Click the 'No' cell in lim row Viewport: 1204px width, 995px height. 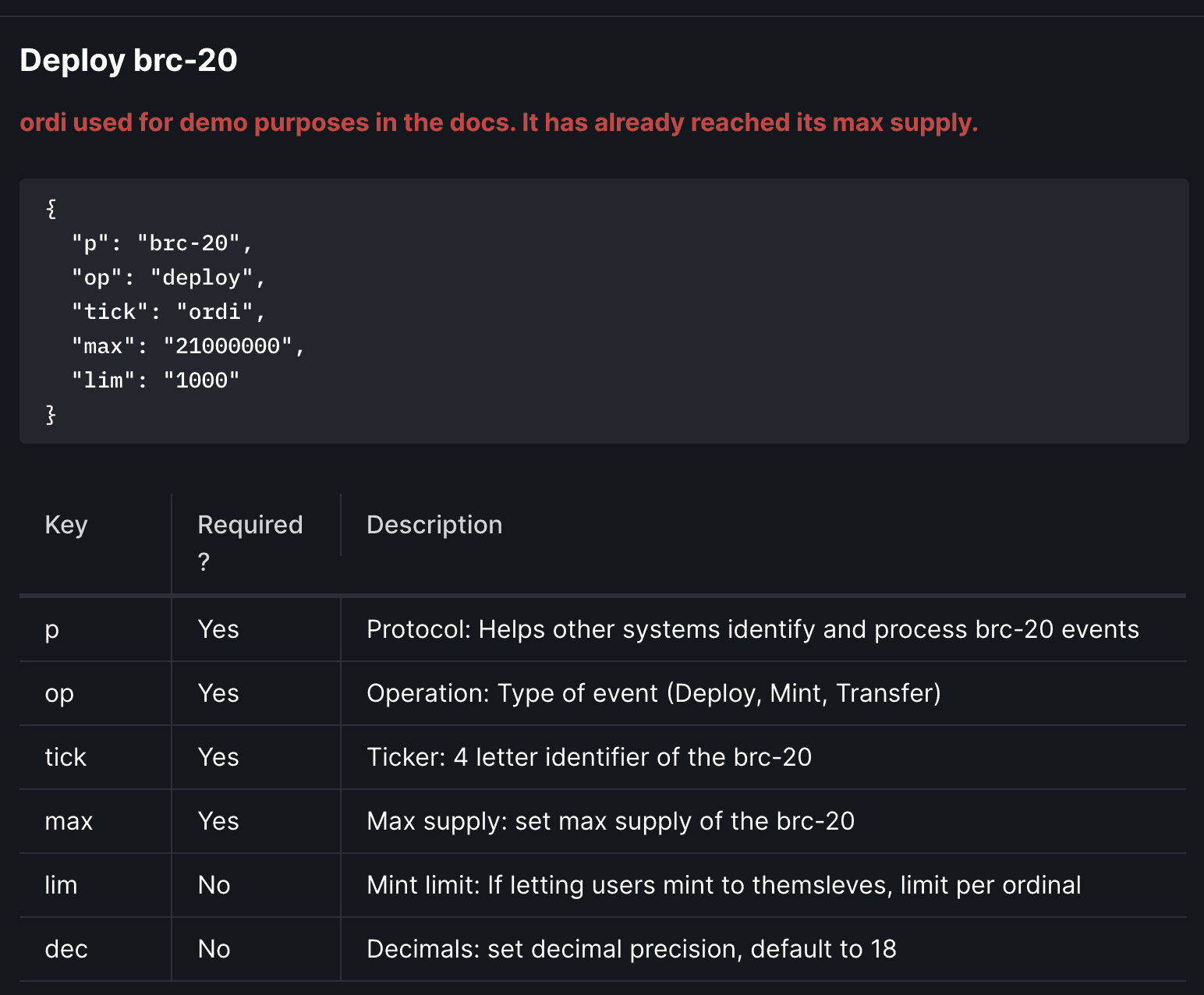click(x=256, y=885)
